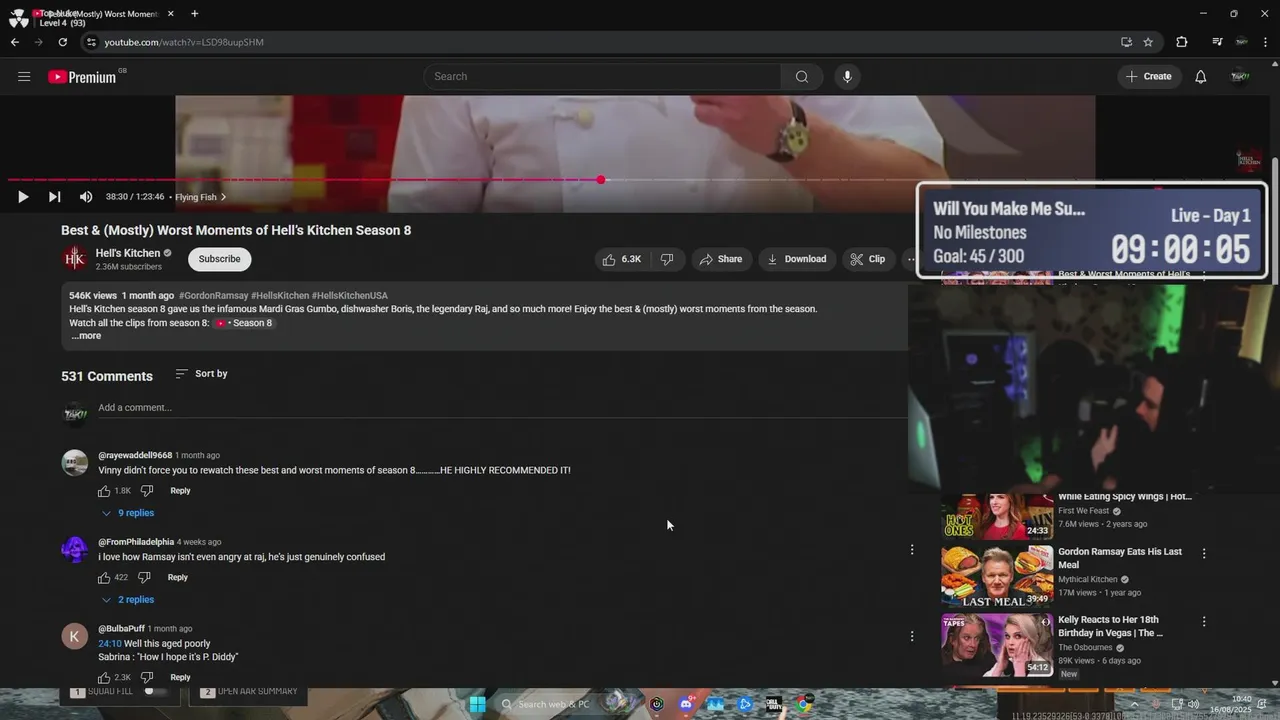The width and height of the screenshot is (1280, 720).
Task: Open Chrome three-dot menu
Action: click(1265, 42)
